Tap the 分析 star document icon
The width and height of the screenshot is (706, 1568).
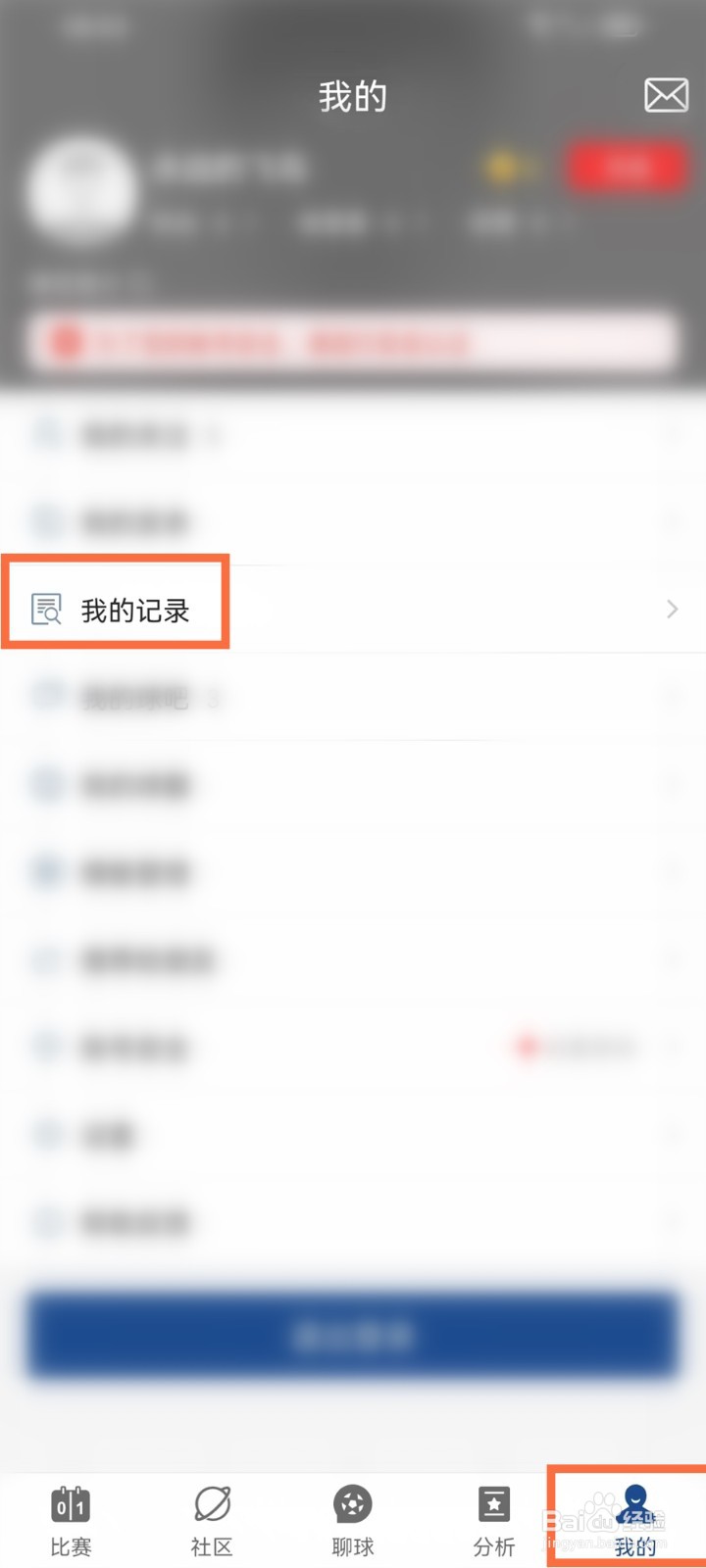(x=494, y=1504)
